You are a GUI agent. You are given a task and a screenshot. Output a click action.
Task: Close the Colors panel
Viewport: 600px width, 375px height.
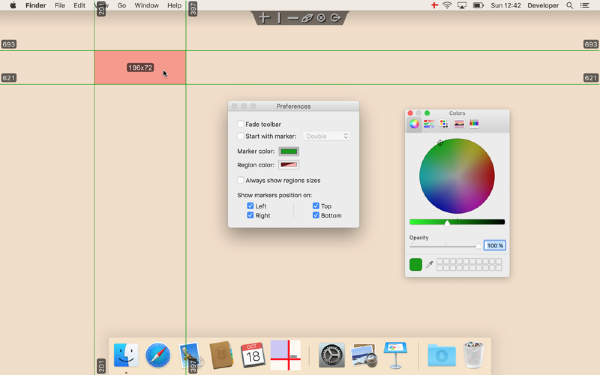tap(410, 113)
